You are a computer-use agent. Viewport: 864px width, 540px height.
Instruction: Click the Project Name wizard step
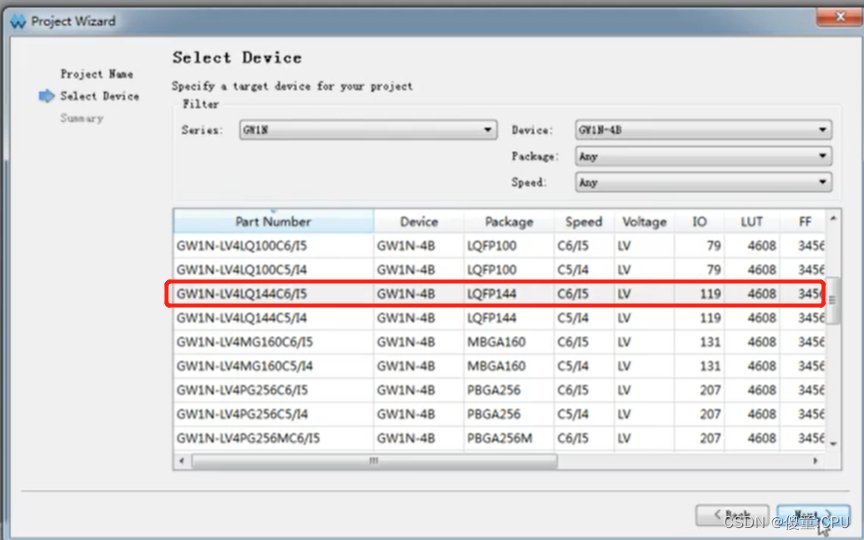(96, 74)
